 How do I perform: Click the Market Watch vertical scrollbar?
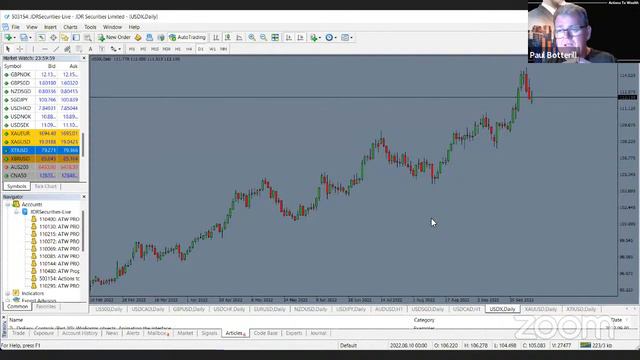coord(83,144)
